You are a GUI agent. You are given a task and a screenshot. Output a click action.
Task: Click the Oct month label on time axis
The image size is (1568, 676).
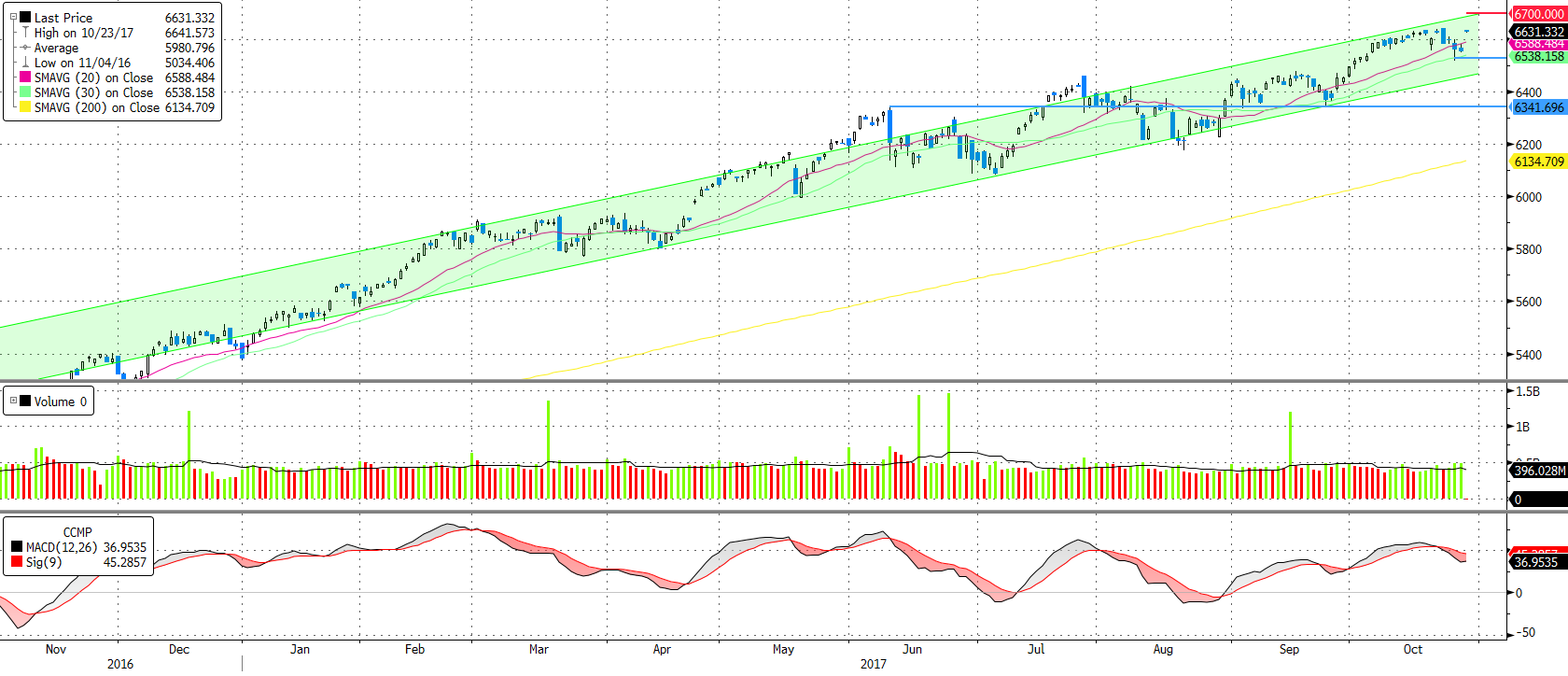click(1413, 649)
